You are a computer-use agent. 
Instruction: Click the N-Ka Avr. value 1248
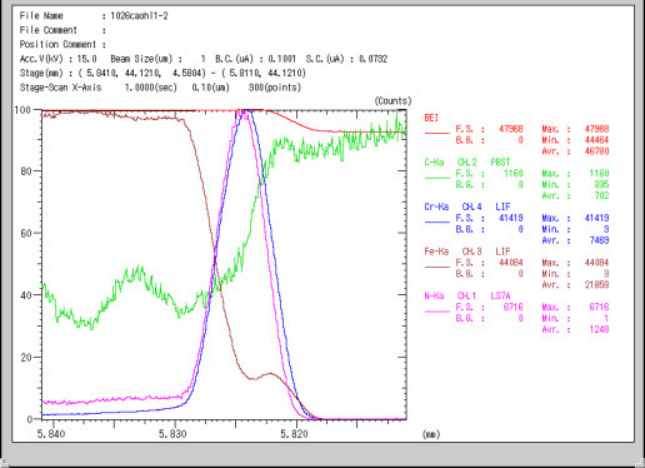(x=599, y=329)
